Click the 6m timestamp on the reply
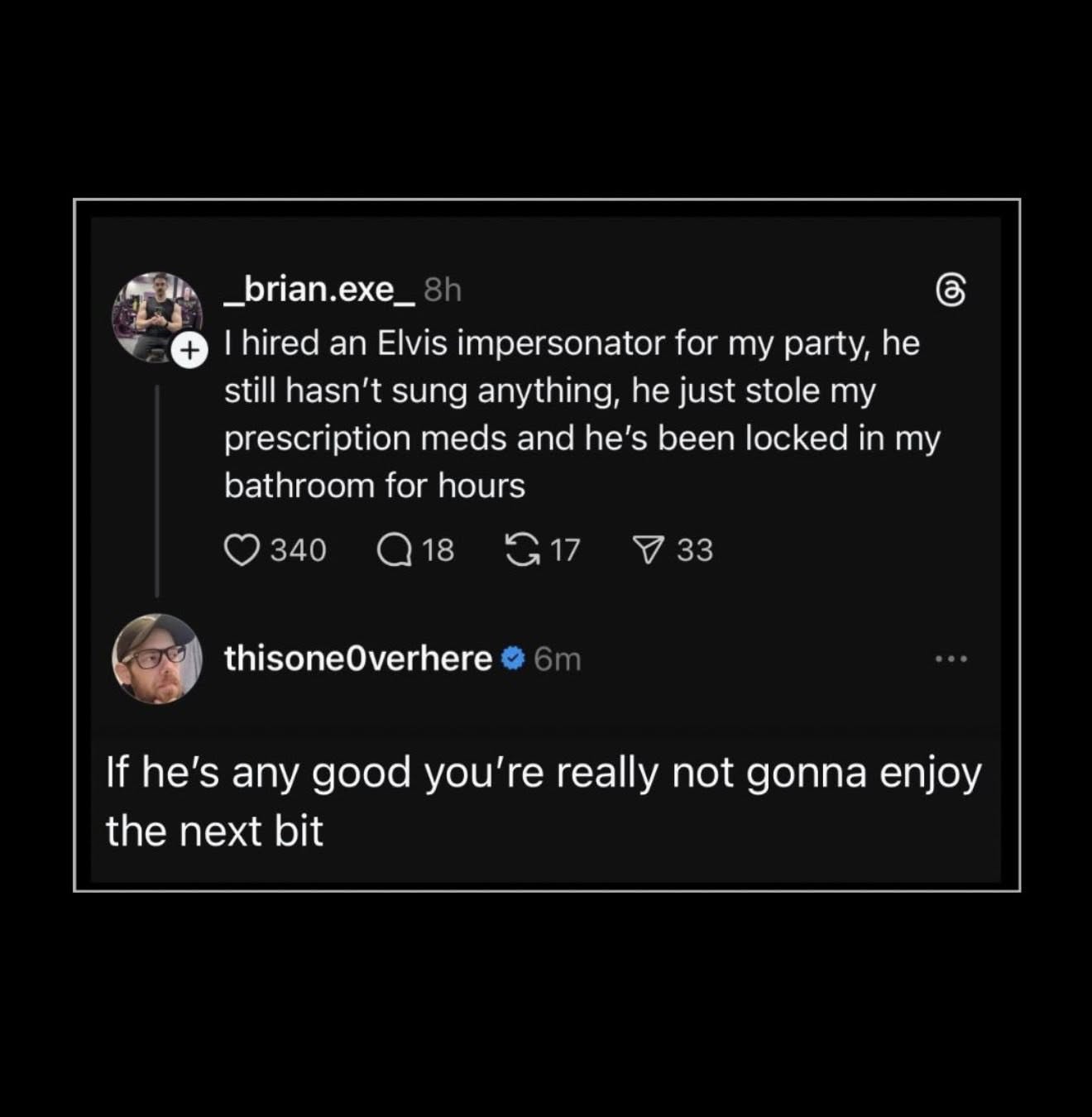Image resolution: width=1092 pixels, height=1117 pixels. [558, 659]
